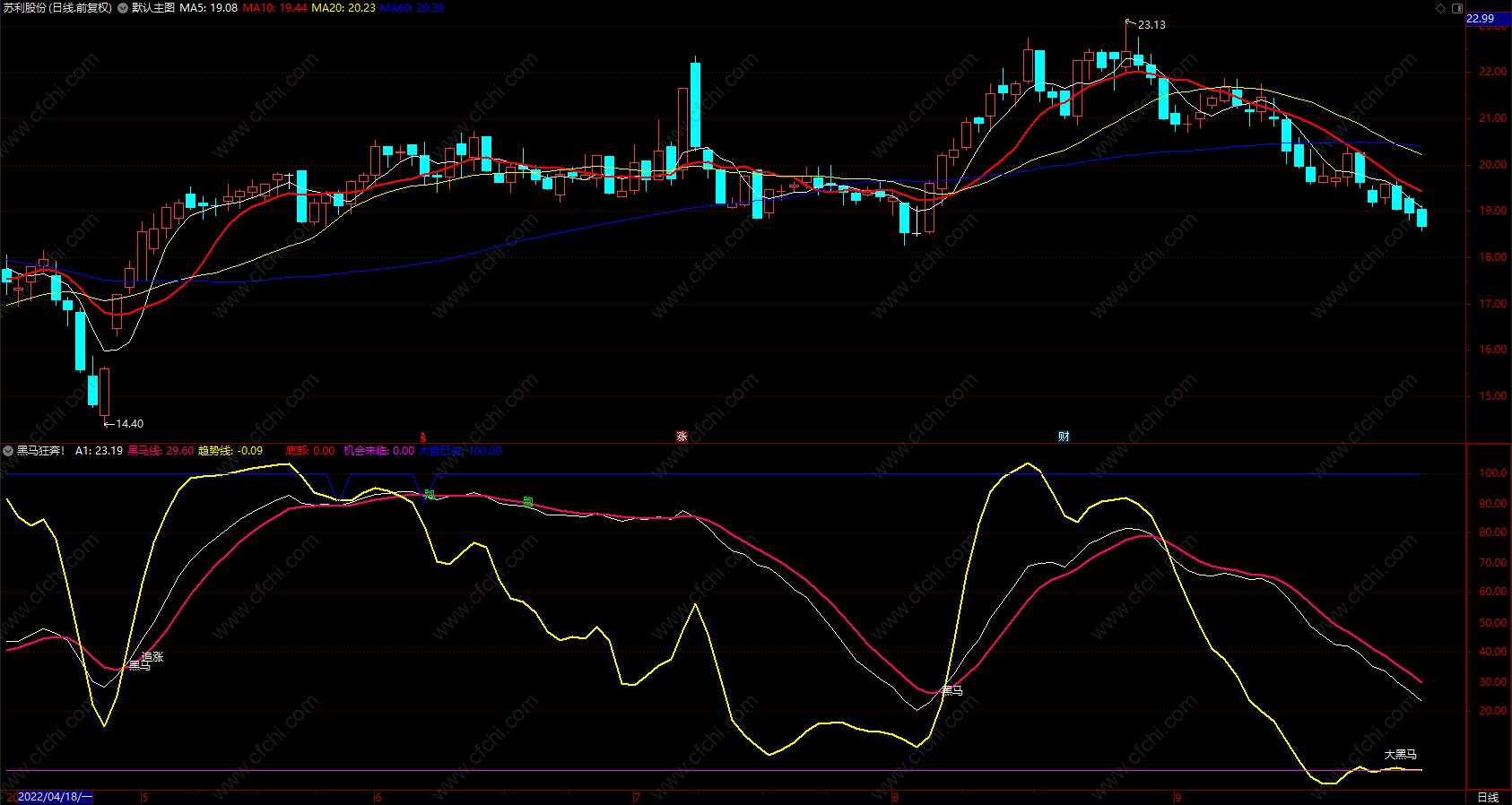Click the month 8 marker on time axis
Viewport: 1512px width, 805px height.
point(895,797)
